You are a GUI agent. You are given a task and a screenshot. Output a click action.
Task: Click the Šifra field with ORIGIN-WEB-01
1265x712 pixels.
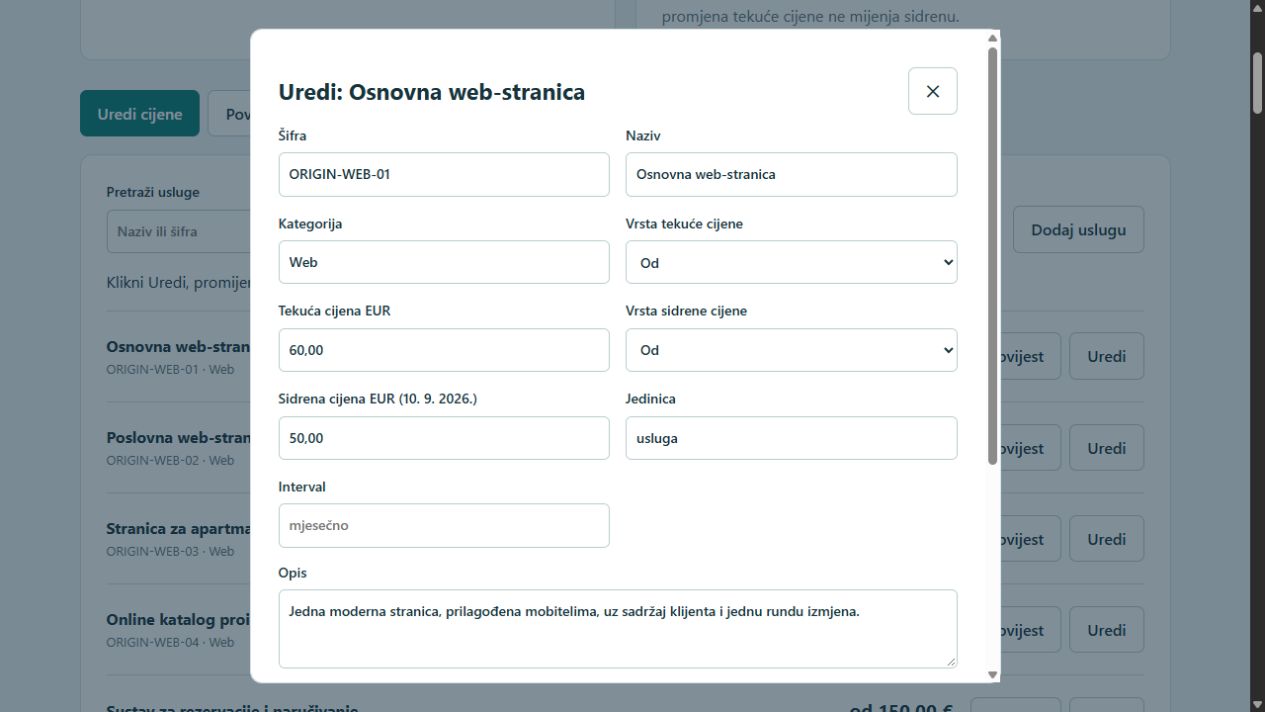tap(444, 174)
